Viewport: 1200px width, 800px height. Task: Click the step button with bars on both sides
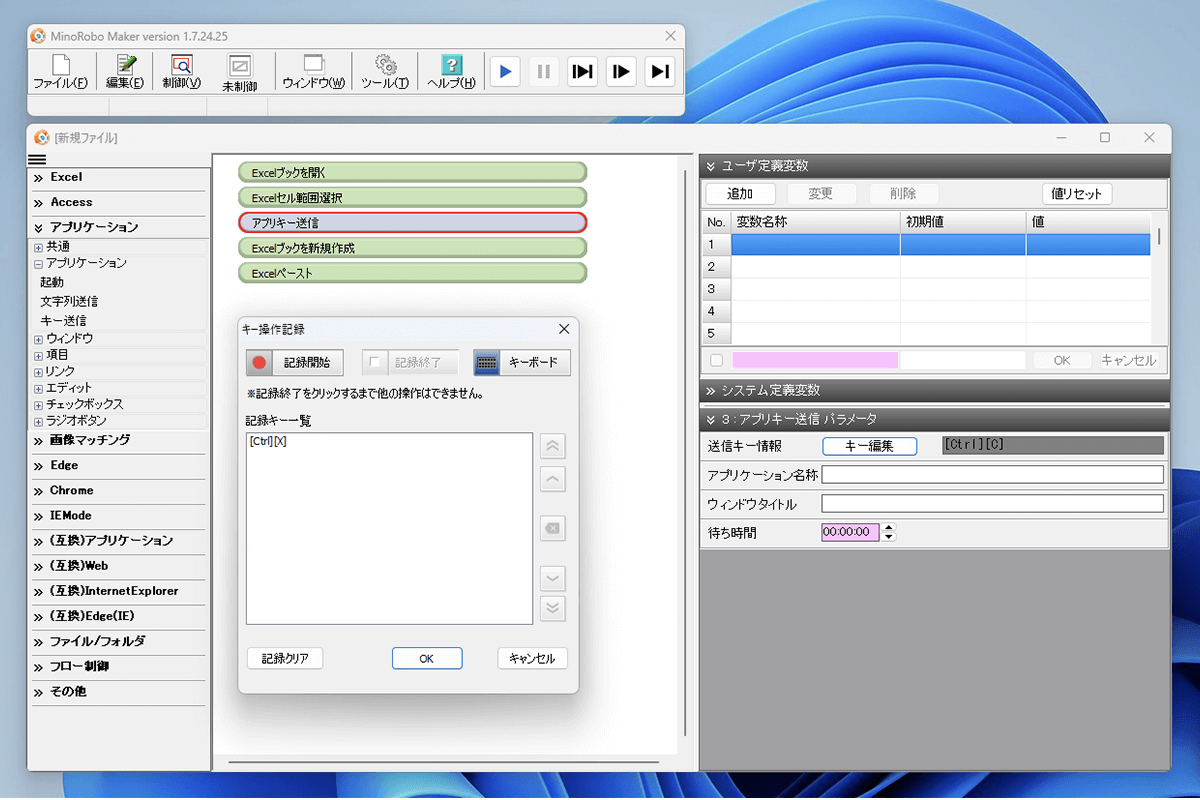click(582, 71)
